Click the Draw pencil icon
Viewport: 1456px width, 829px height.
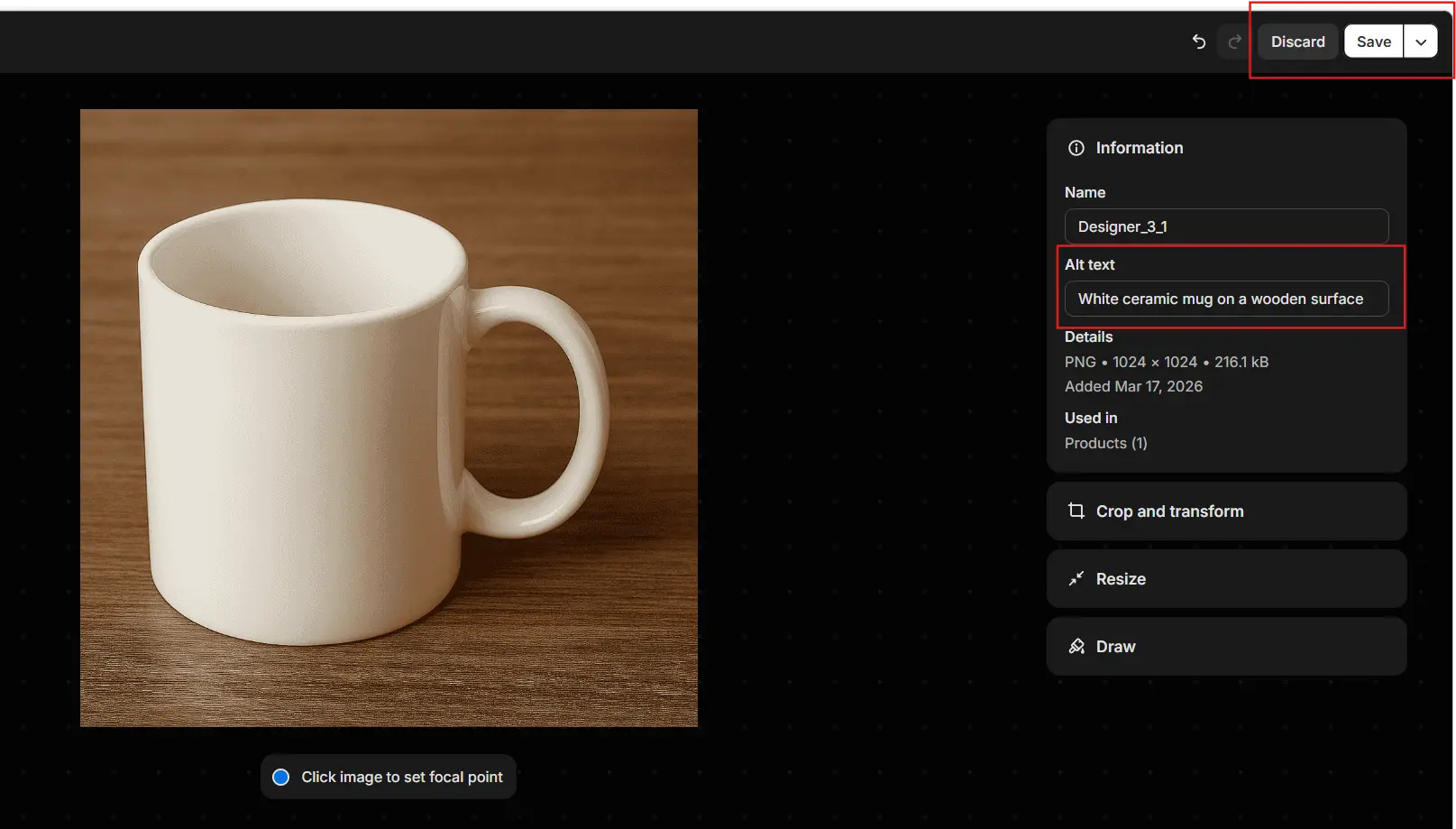[1076, 647]
